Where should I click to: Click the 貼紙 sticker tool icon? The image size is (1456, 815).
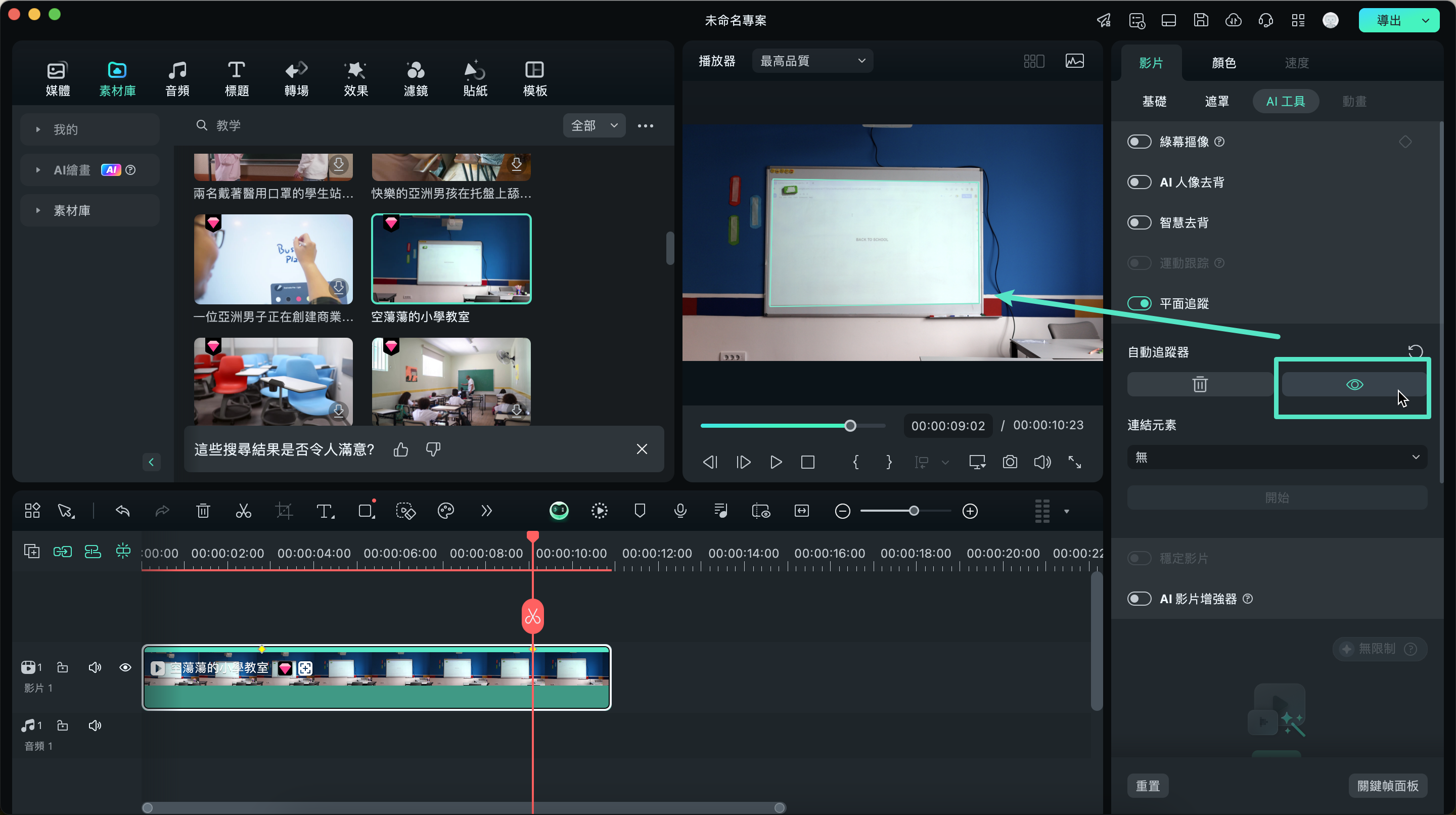pos(476,77)
